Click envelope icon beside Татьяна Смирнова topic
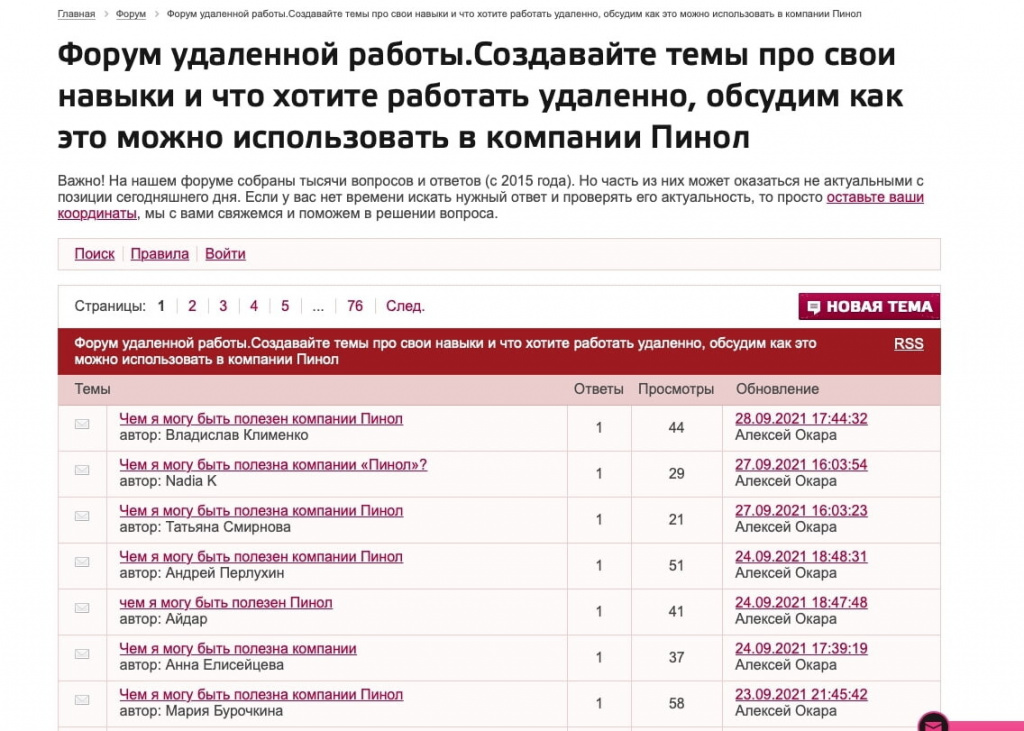The width and height of the screenshot is (1024, 731). (82, 516)
